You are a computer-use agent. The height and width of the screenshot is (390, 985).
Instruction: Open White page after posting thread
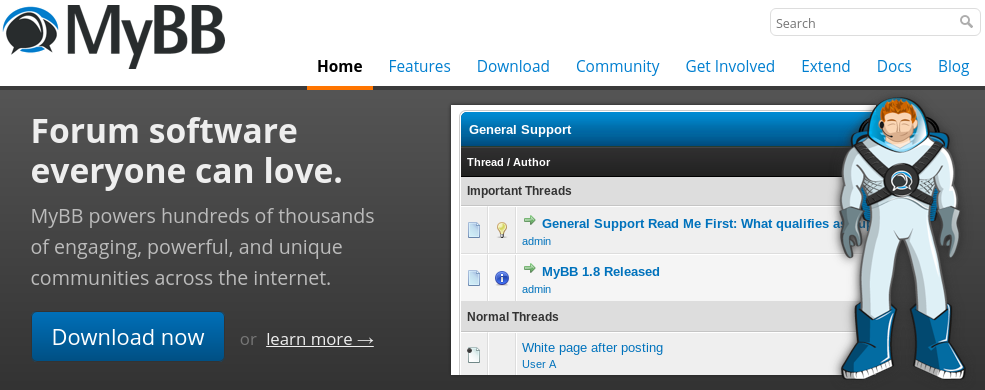[592, 347]
